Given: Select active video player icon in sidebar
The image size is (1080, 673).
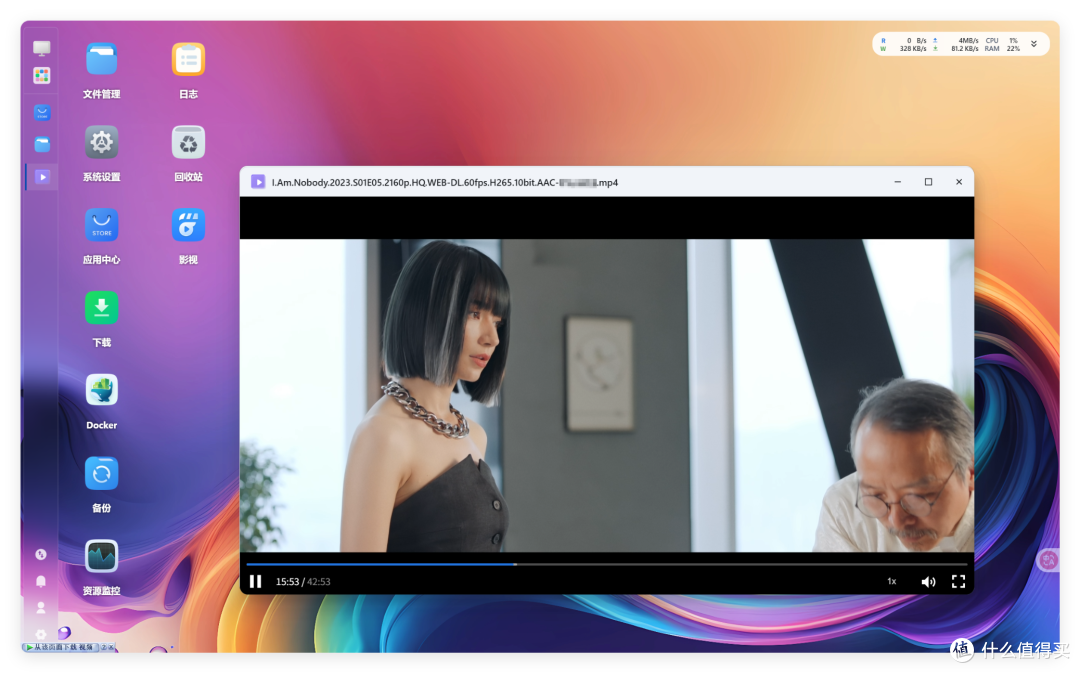Looking at the screenshot, I should (42, 177).
